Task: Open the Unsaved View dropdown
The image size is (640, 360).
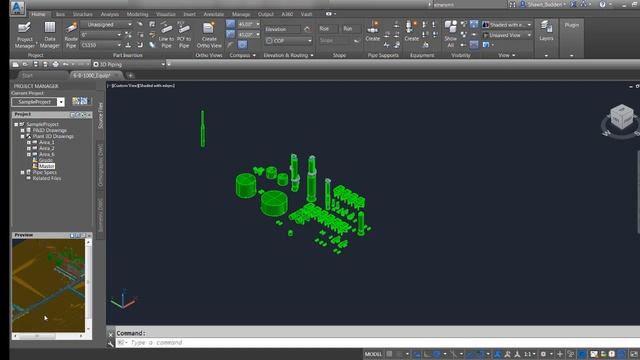Action: [507, 35]
